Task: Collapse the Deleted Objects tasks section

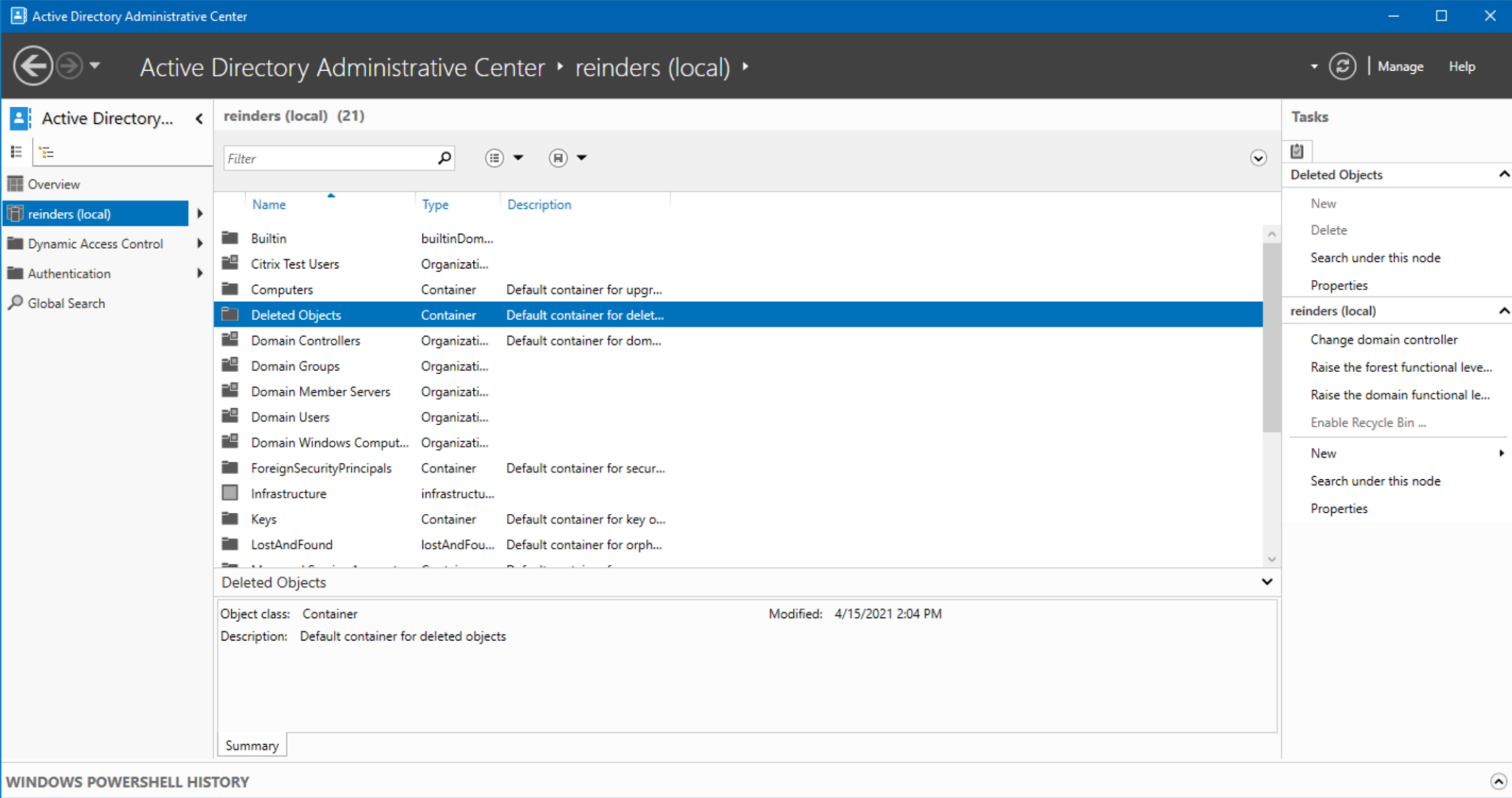Action: pyautogui.click(x=1504, y=174)
